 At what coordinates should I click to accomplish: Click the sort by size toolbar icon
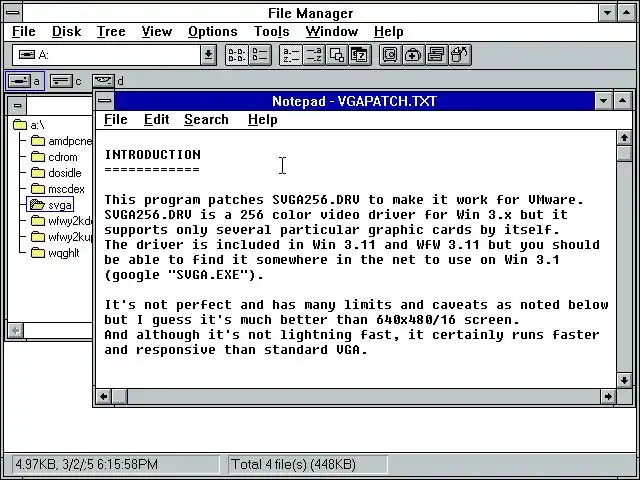click(x=337, y=55)
